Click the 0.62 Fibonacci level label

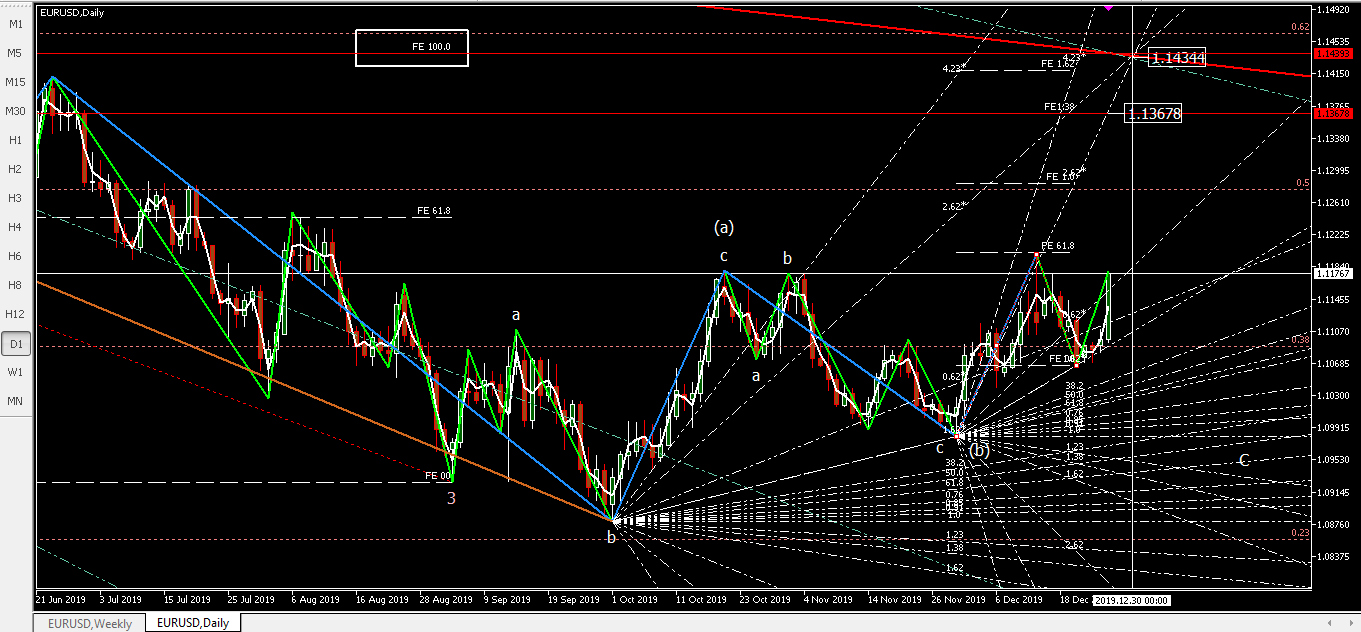click(x=1300, y=27)
